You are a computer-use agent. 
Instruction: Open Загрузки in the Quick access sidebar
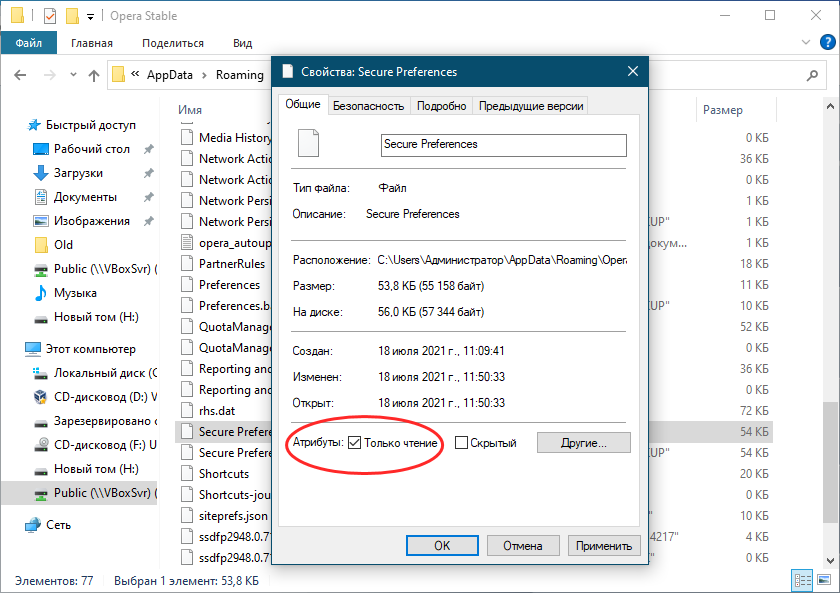tap(78, 173)
